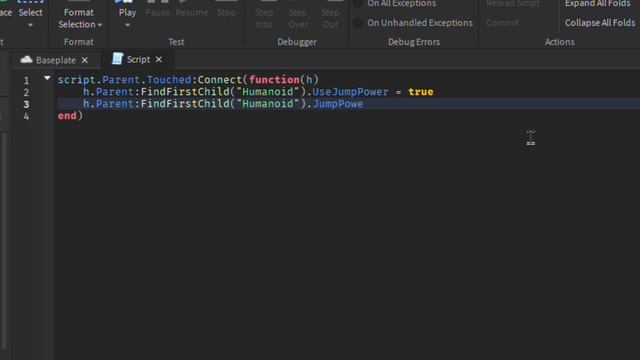Click the Resume button

tap(191, 12)
